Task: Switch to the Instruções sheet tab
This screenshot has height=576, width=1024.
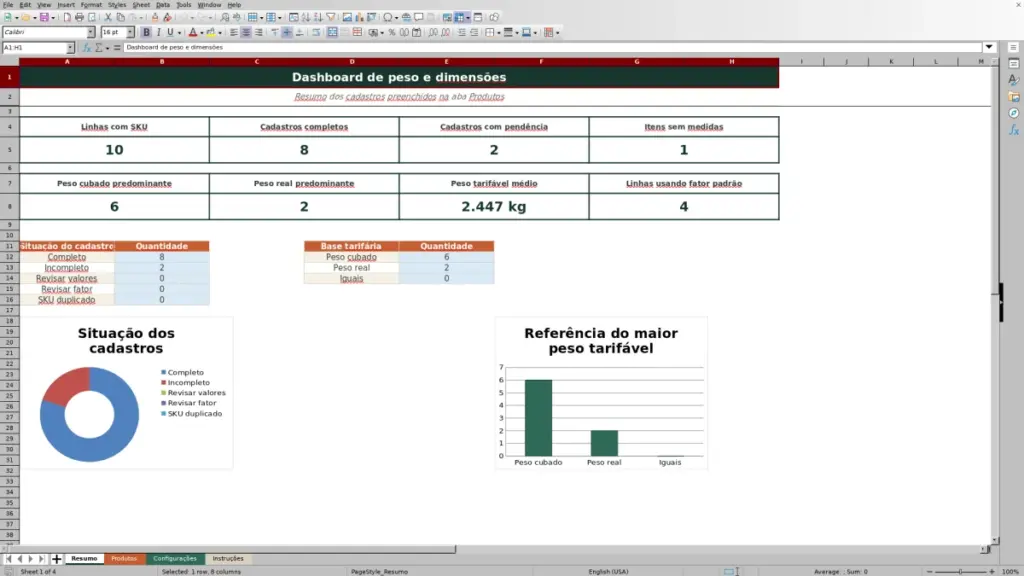Action: [x=228, y=559]
